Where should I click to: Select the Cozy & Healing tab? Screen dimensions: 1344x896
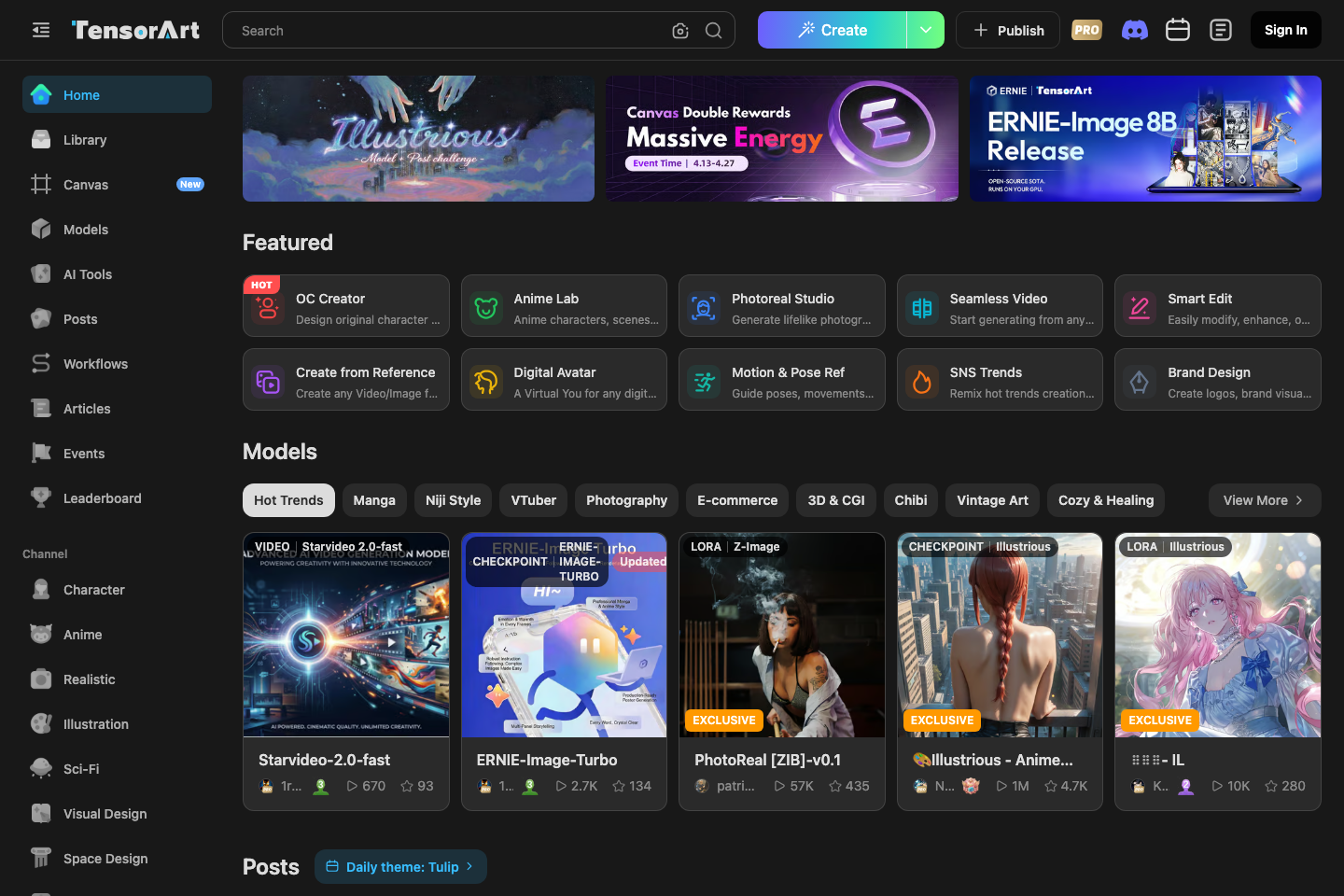[1106, 500]
